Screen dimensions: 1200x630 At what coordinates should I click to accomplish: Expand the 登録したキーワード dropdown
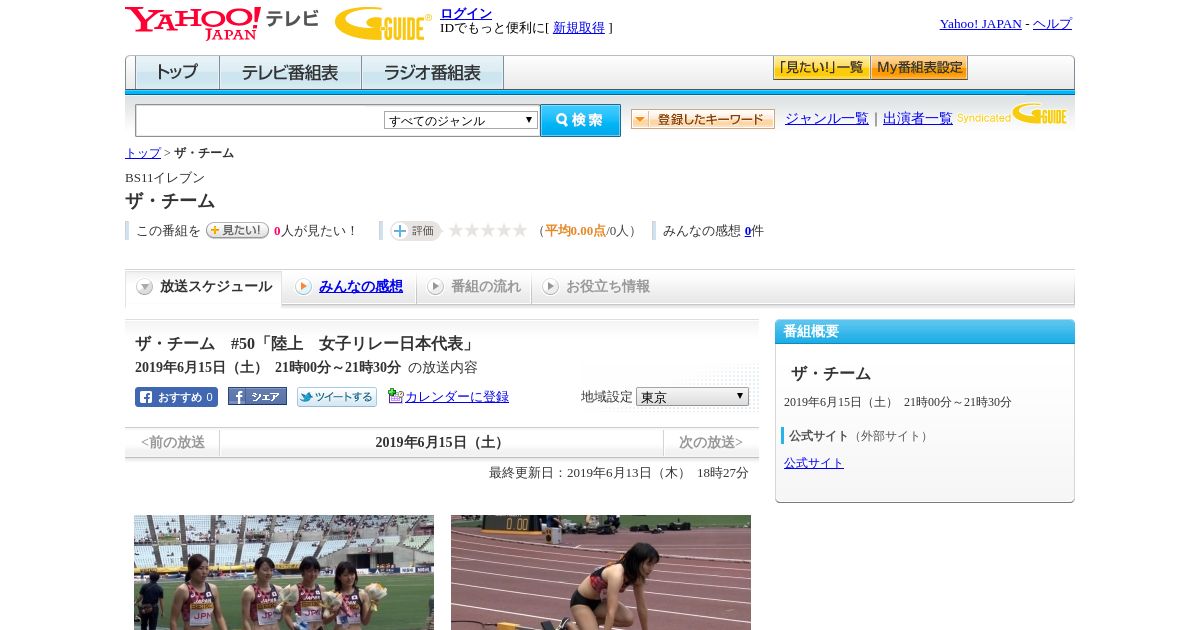tap(703, 119)
